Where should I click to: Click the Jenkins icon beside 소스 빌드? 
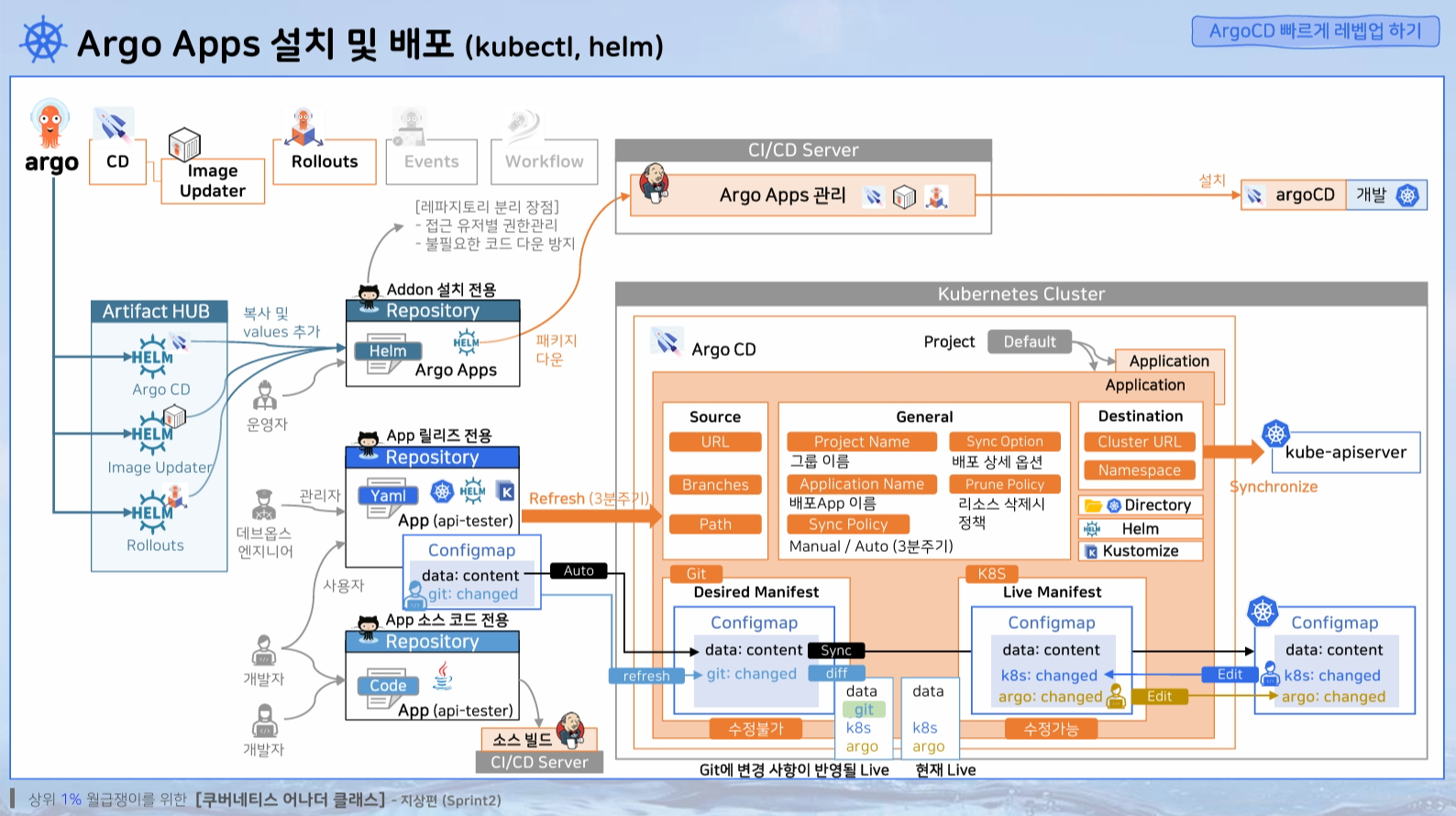pyautogui.click(x=570, y=729)
